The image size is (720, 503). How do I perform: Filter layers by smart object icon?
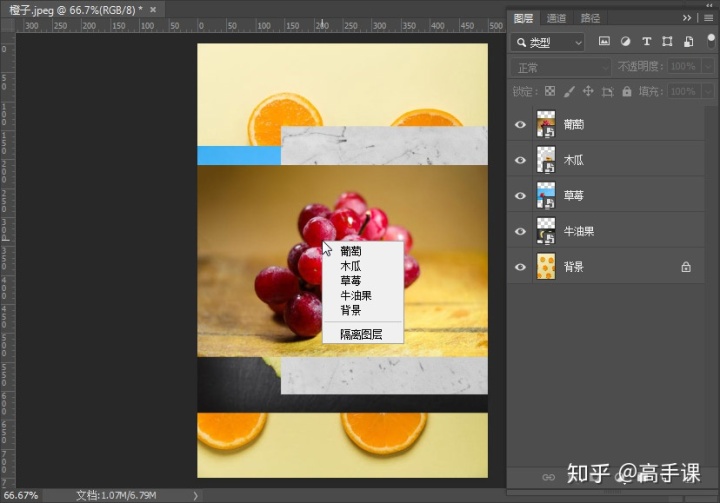(688, 41)
